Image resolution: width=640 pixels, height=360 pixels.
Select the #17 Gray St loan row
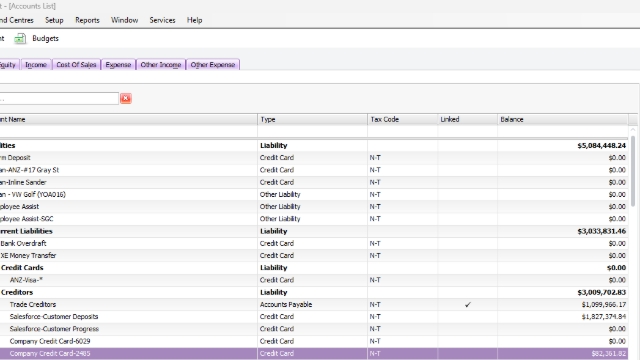click(313, 170)
